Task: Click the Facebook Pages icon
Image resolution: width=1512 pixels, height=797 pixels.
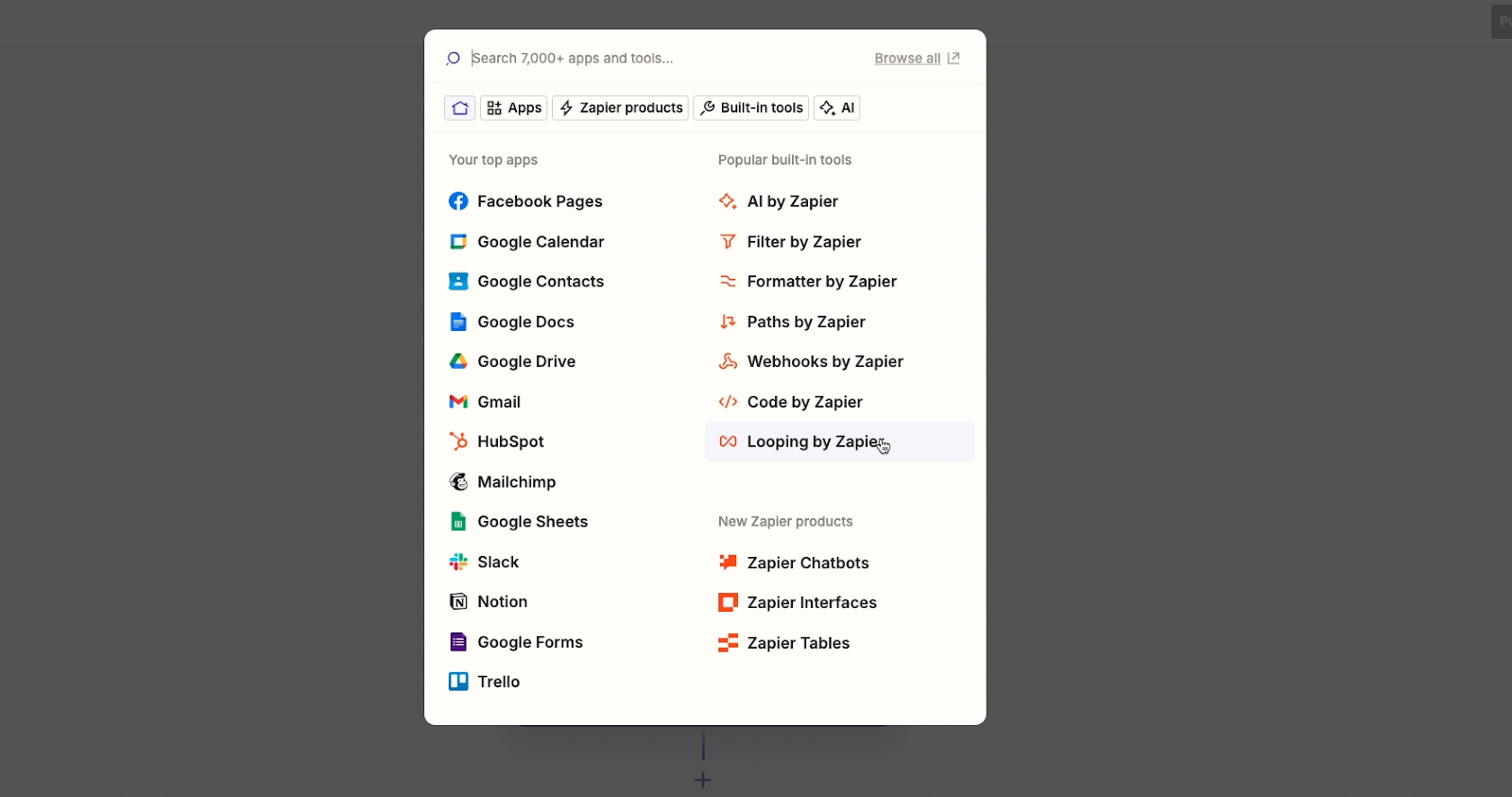Action: pos(458,201)
